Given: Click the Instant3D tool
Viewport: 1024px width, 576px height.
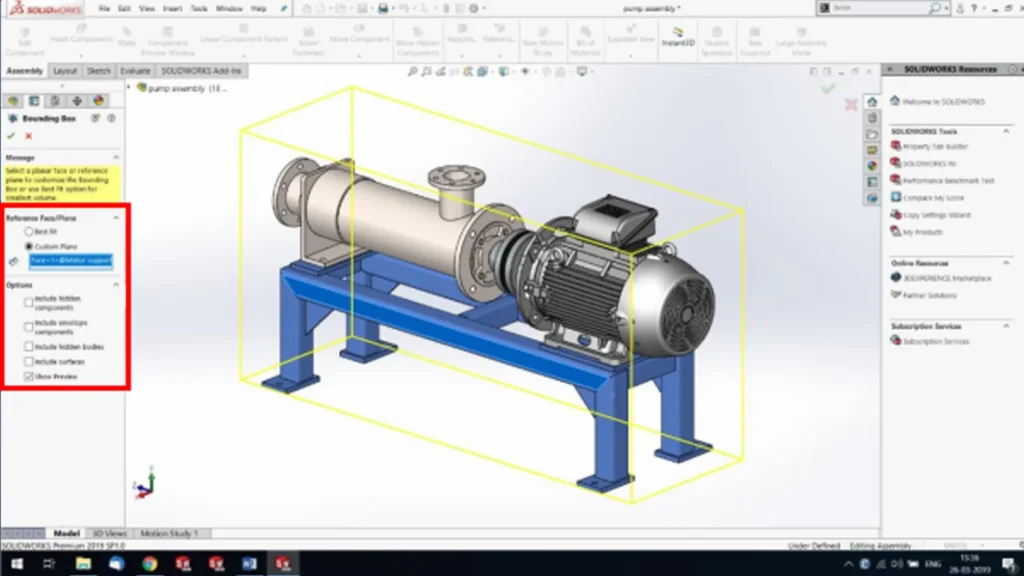Looking at the screenshot, I should pyautogui.click(x=677, y=37).
